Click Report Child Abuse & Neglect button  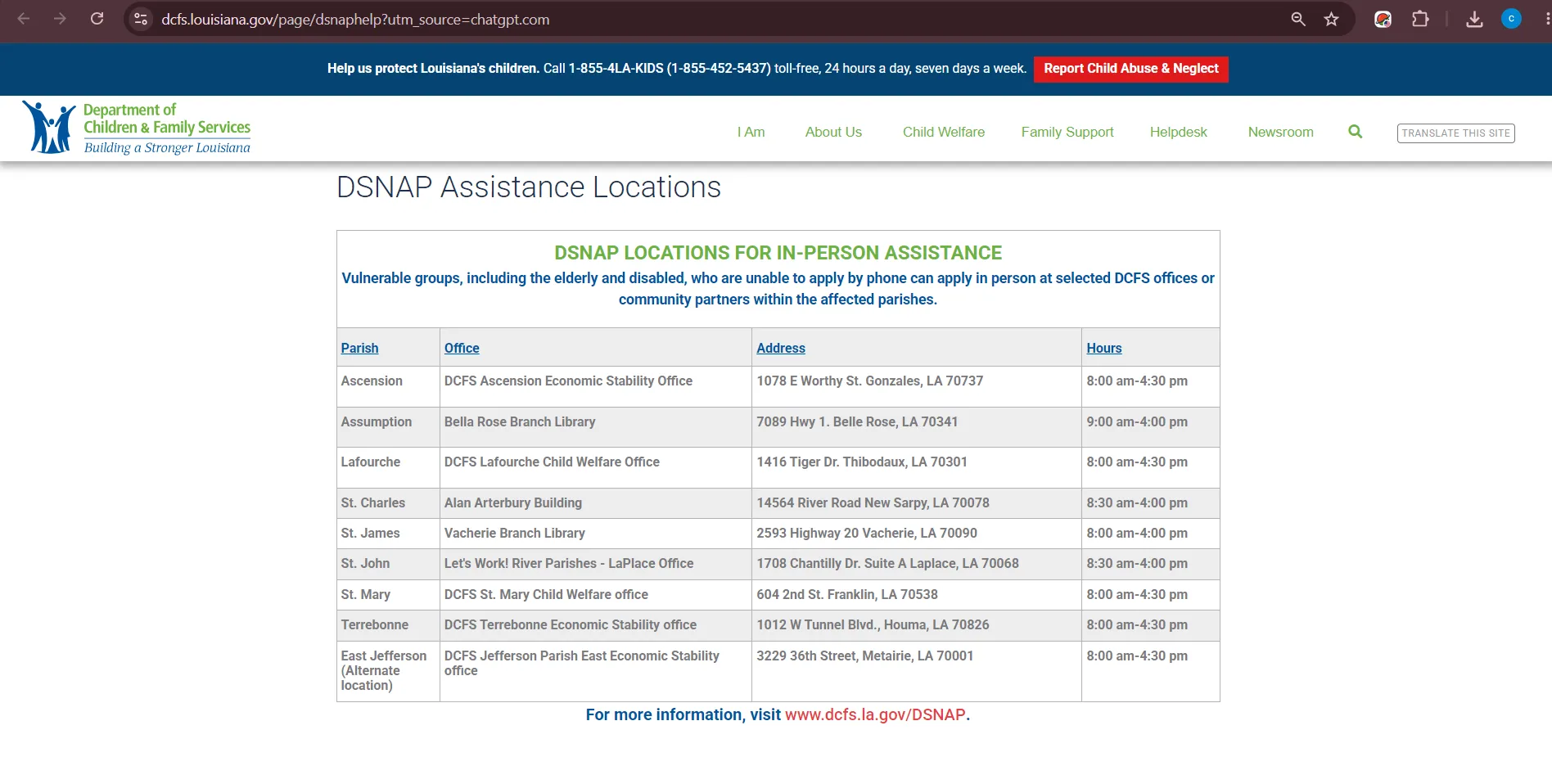pos(1130,69)
